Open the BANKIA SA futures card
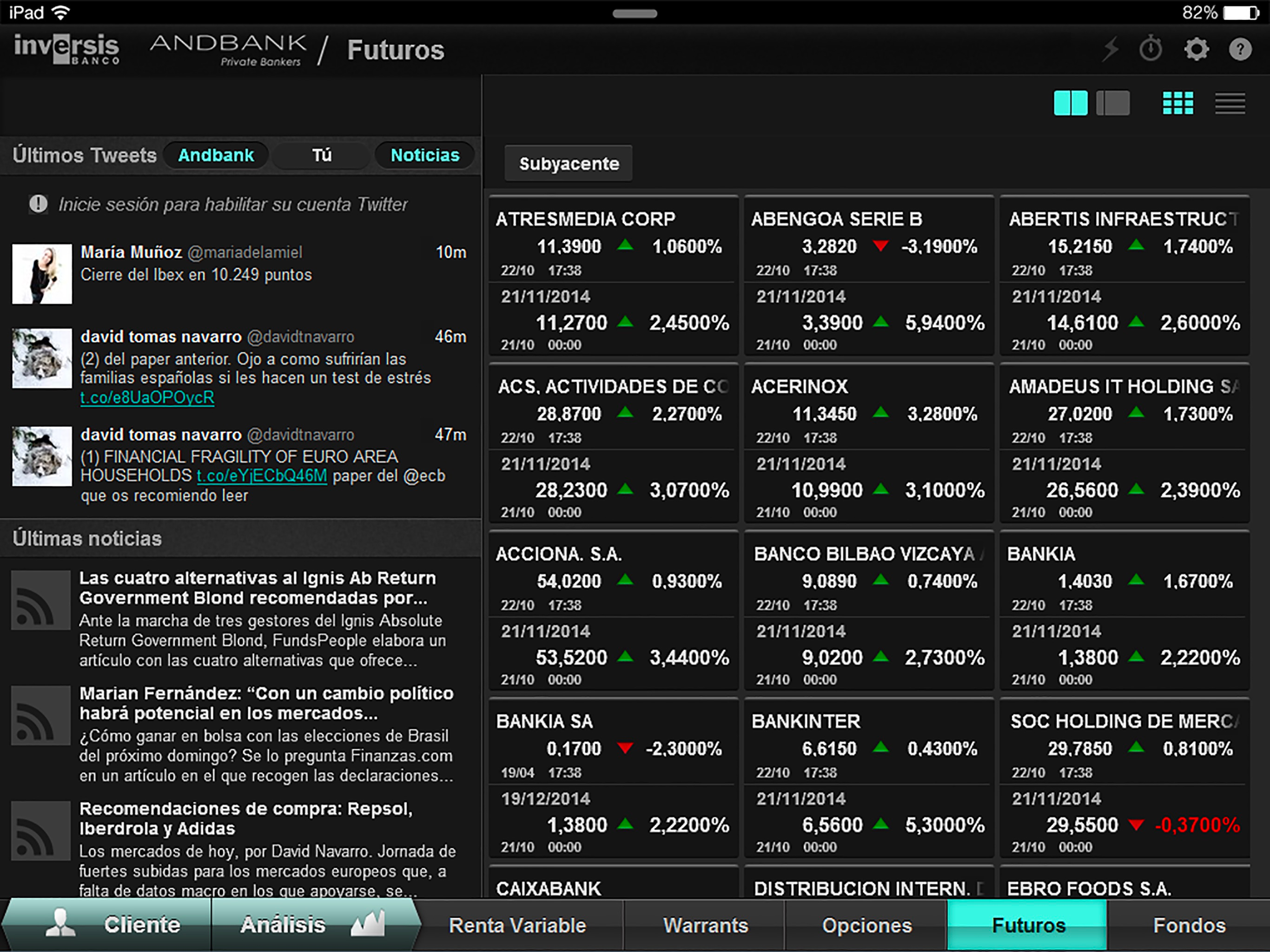1270x952 pixels. point(613,778)
